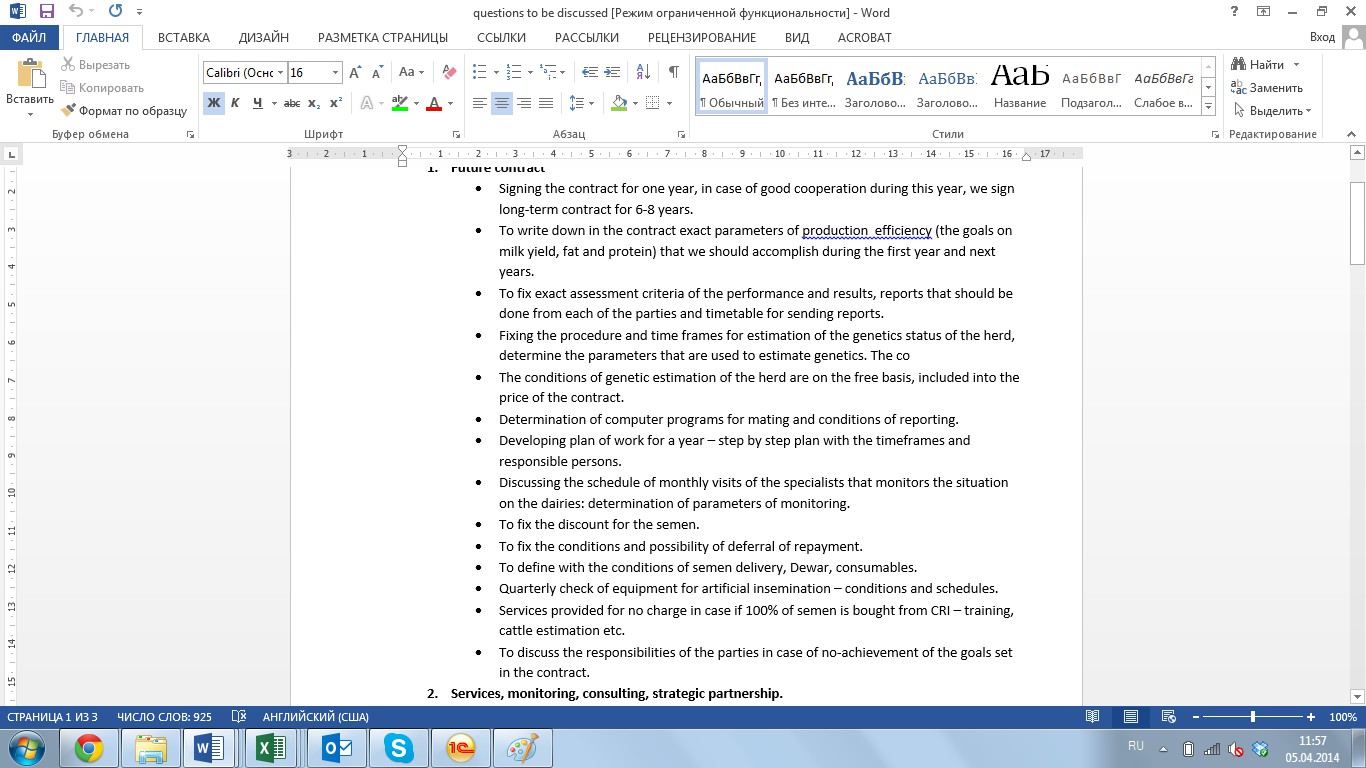
Task: Click Copy (Копировать) in the clipboard group
Action: pos(102,88)
